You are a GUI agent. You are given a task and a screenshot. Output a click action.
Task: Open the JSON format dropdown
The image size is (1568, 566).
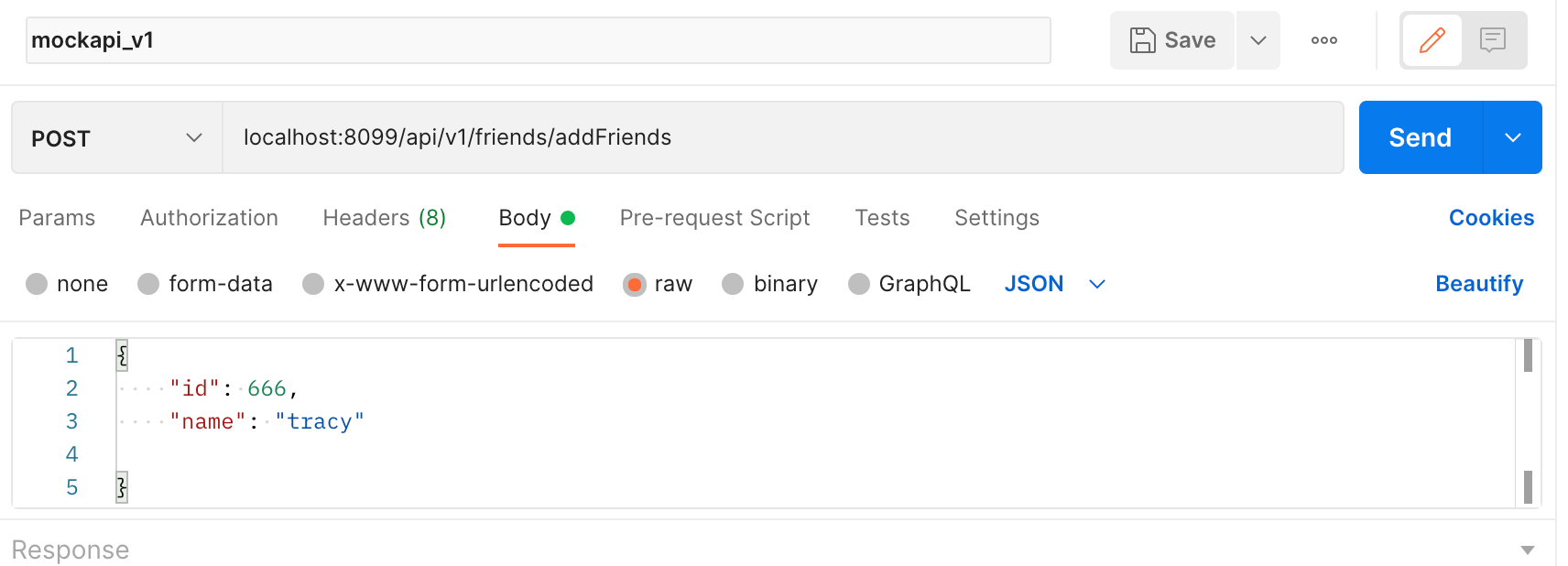(x=1055, y=284)
